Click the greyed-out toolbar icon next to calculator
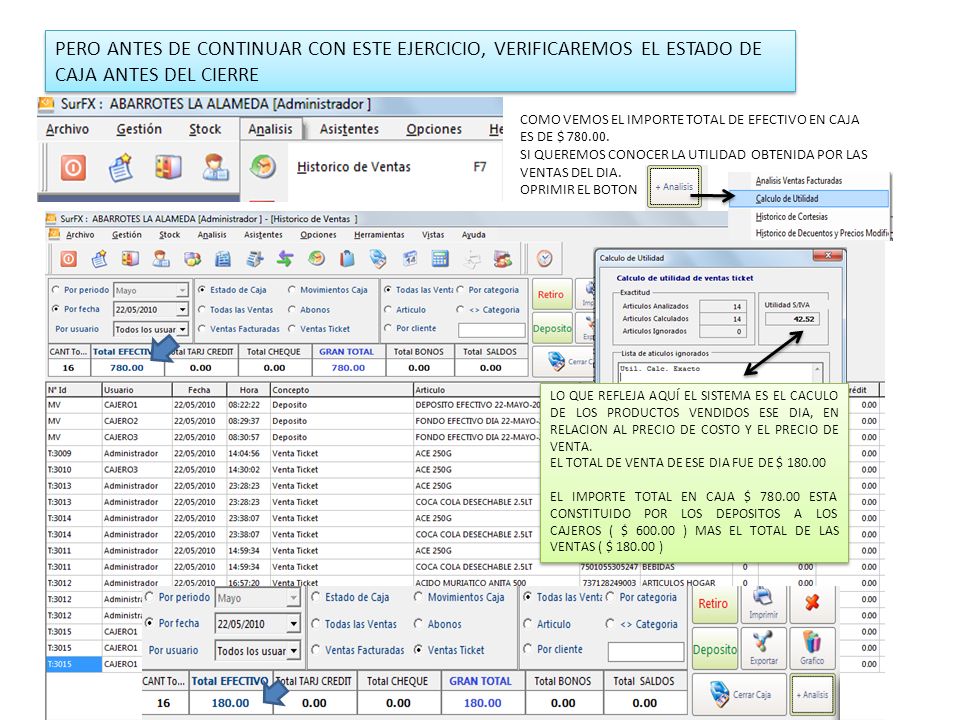 coord(472,259)
